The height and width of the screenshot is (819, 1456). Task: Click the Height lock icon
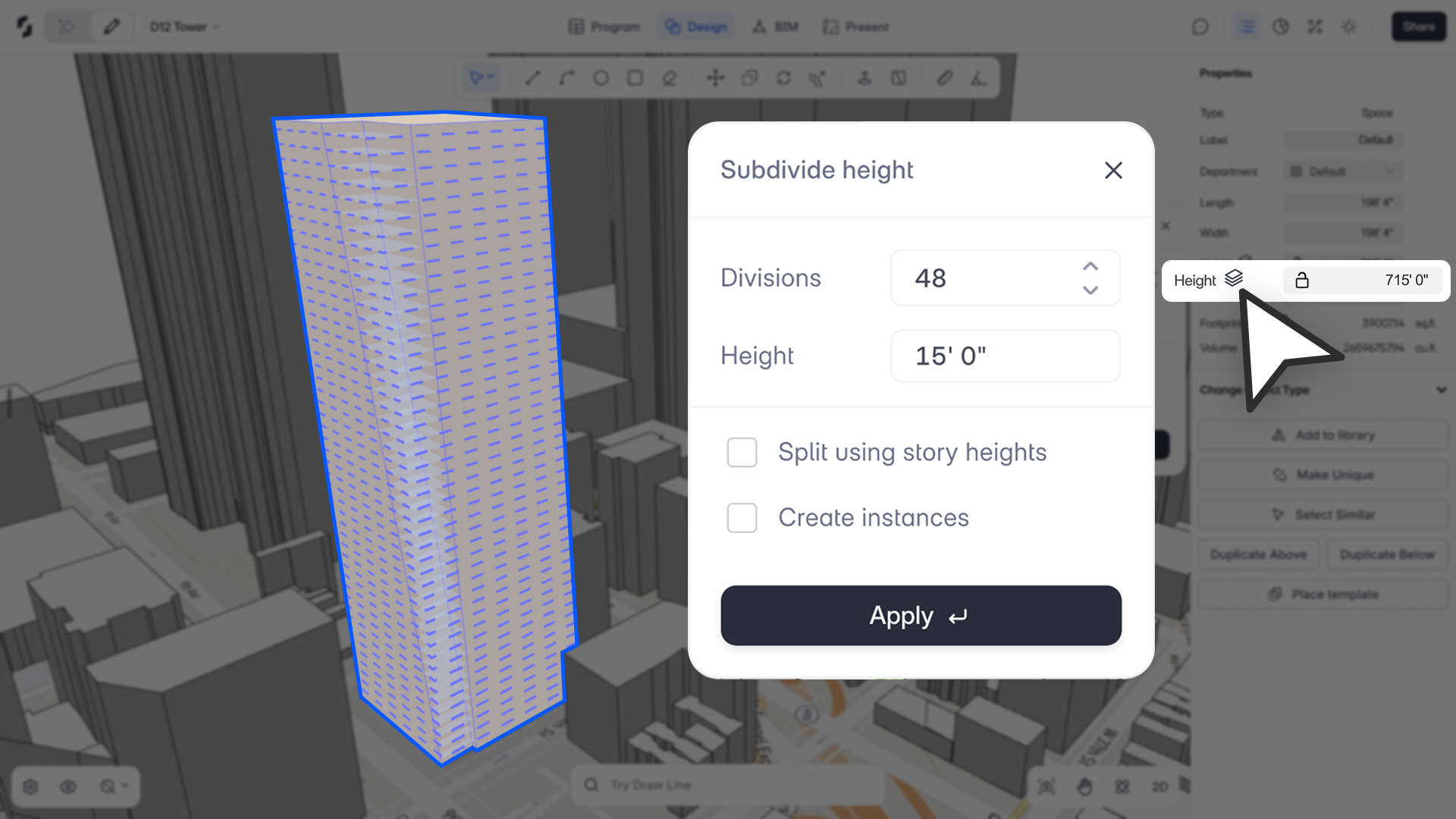pyautogui.click(x=1302, y=281)
